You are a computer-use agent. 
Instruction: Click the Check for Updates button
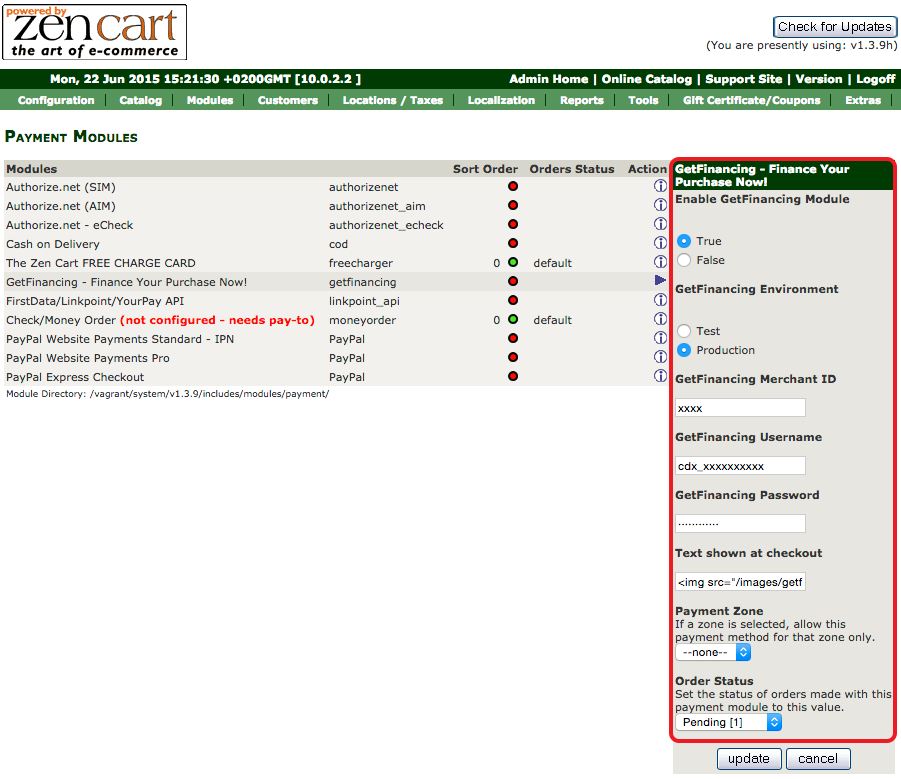pos(834,26)
